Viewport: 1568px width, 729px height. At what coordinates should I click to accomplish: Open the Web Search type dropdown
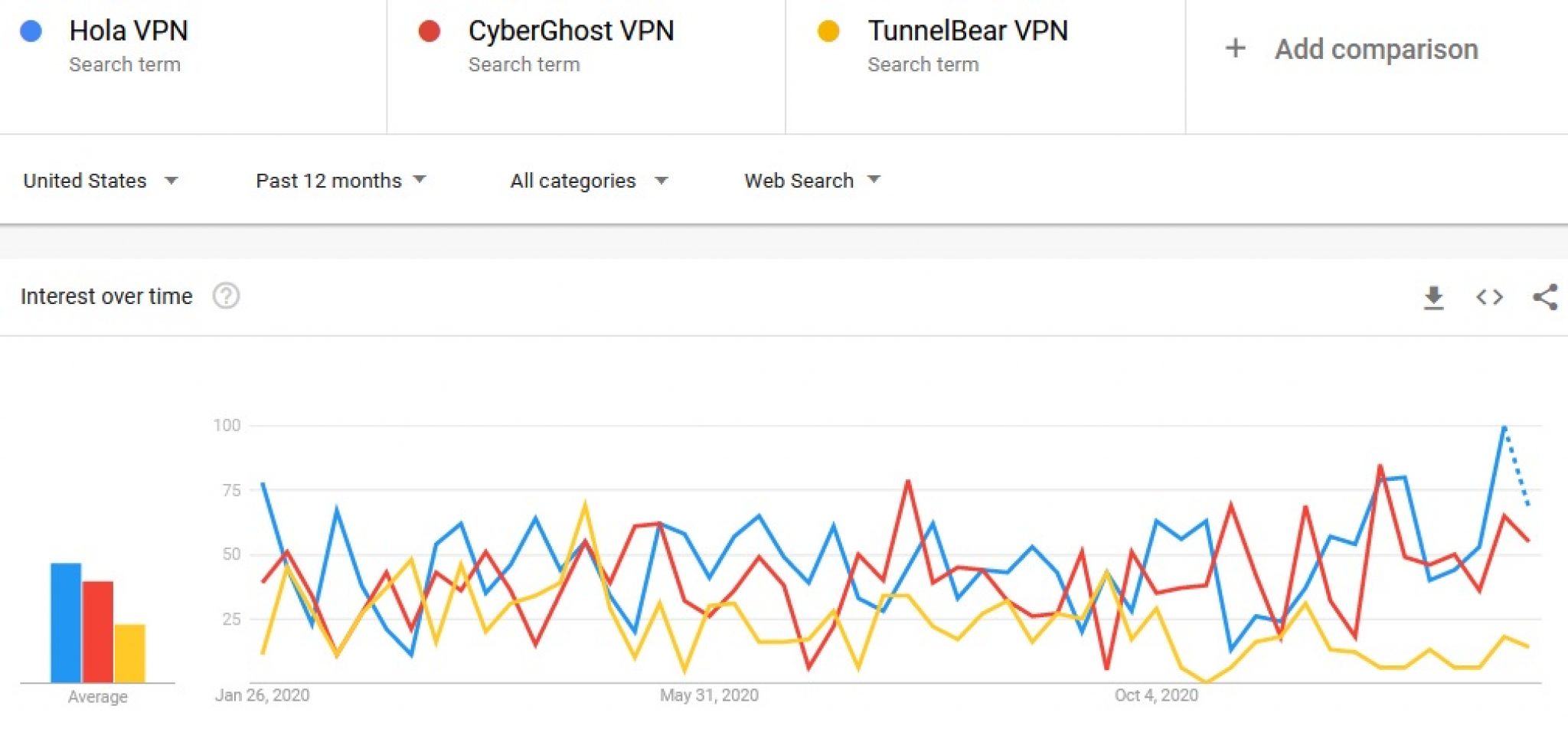812,181
